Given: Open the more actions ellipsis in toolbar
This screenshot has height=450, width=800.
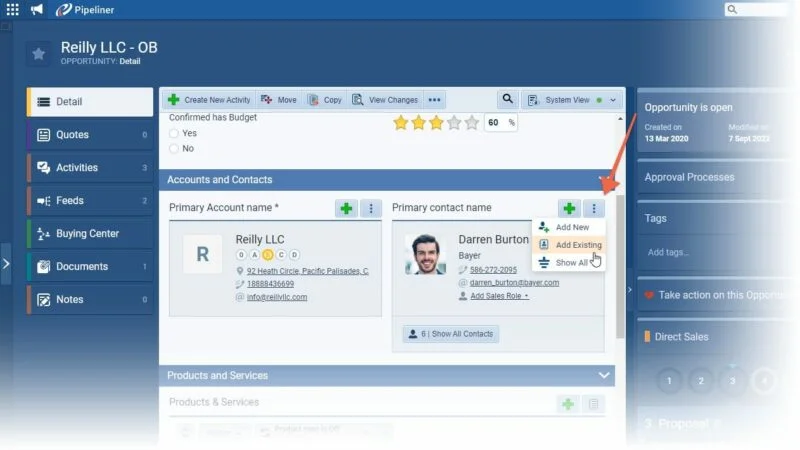Looking at the screenshot, I should pyautogui.click(x=434, y=100).
